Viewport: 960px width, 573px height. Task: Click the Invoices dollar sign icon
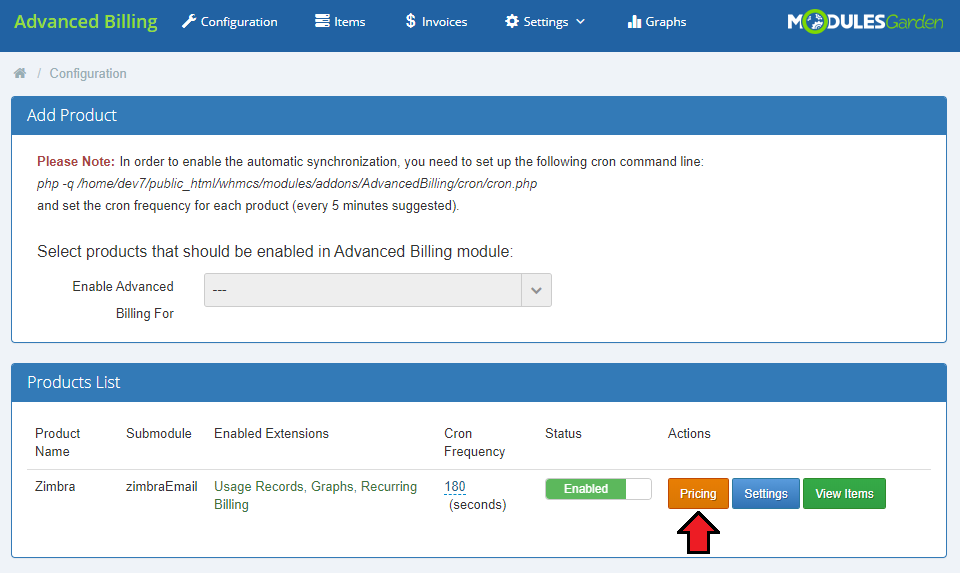tap(410, 21)
